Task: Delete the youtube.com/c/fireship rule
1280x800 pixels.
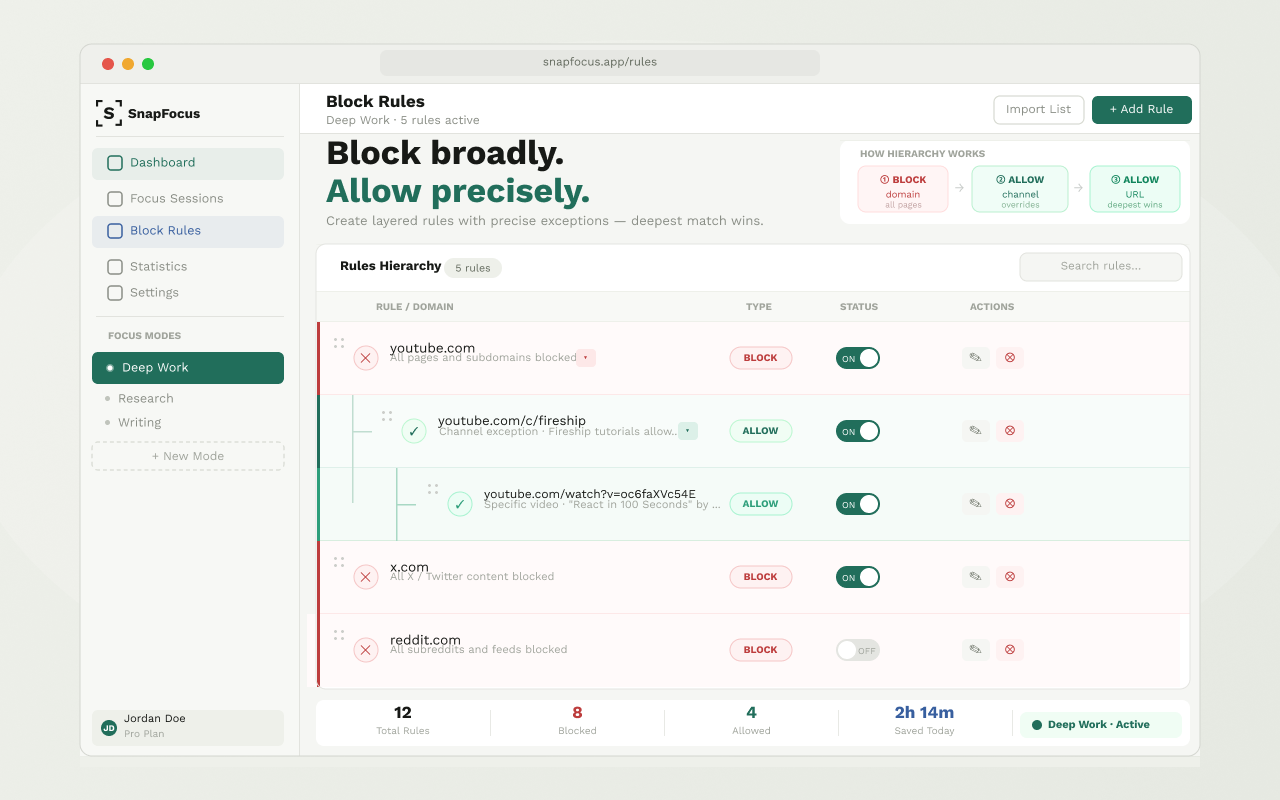Action: (x=1010, y=431)
